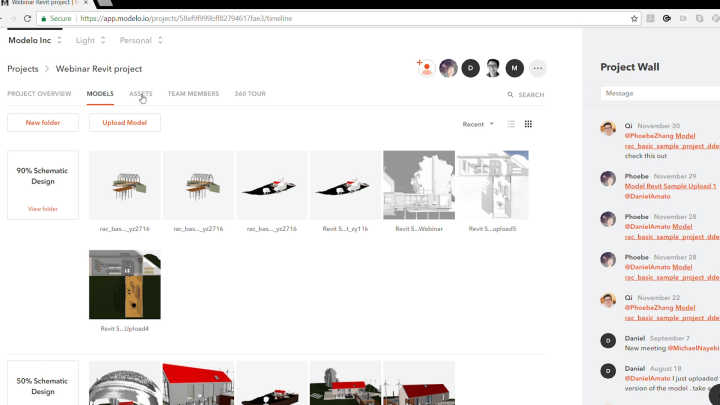Click the 'D' member avatar
Screen dimensions: 720x405
[x=470, y=68]
